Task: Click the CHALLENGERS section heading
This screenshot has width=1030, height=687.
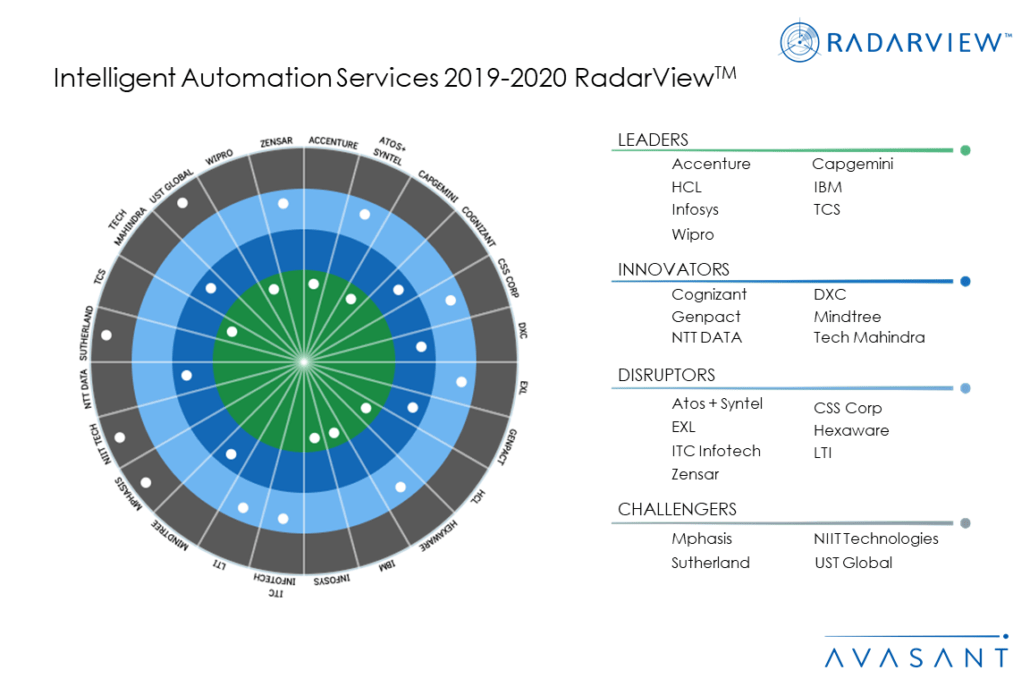Action: [677, 509]
